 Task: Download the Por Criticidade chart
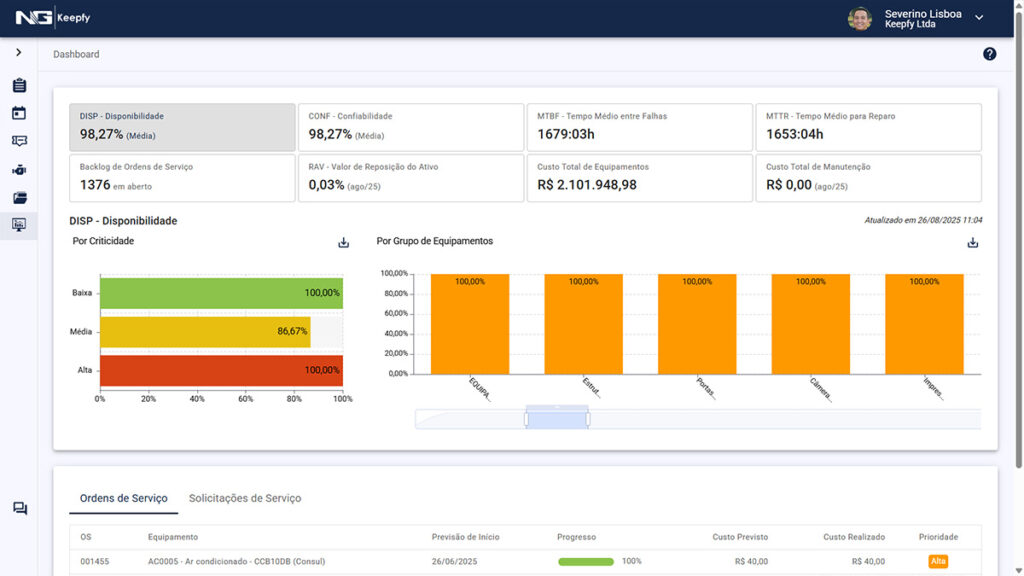[x=343, y=242]
